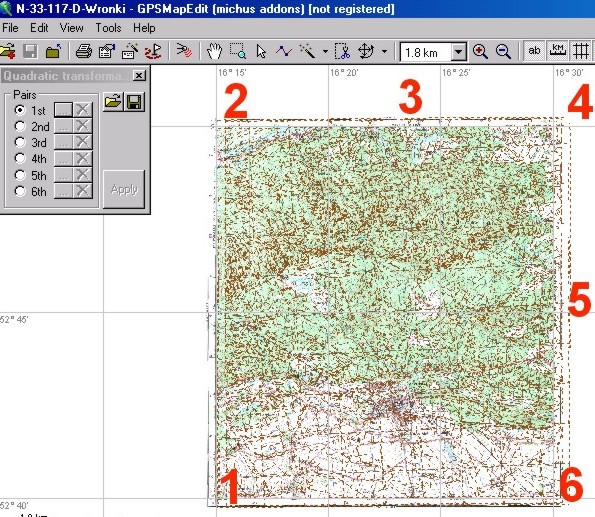The image size is (595, 517).
Task: Open dropdown arrow next to magic wand tool
Action: click(325, 51)
